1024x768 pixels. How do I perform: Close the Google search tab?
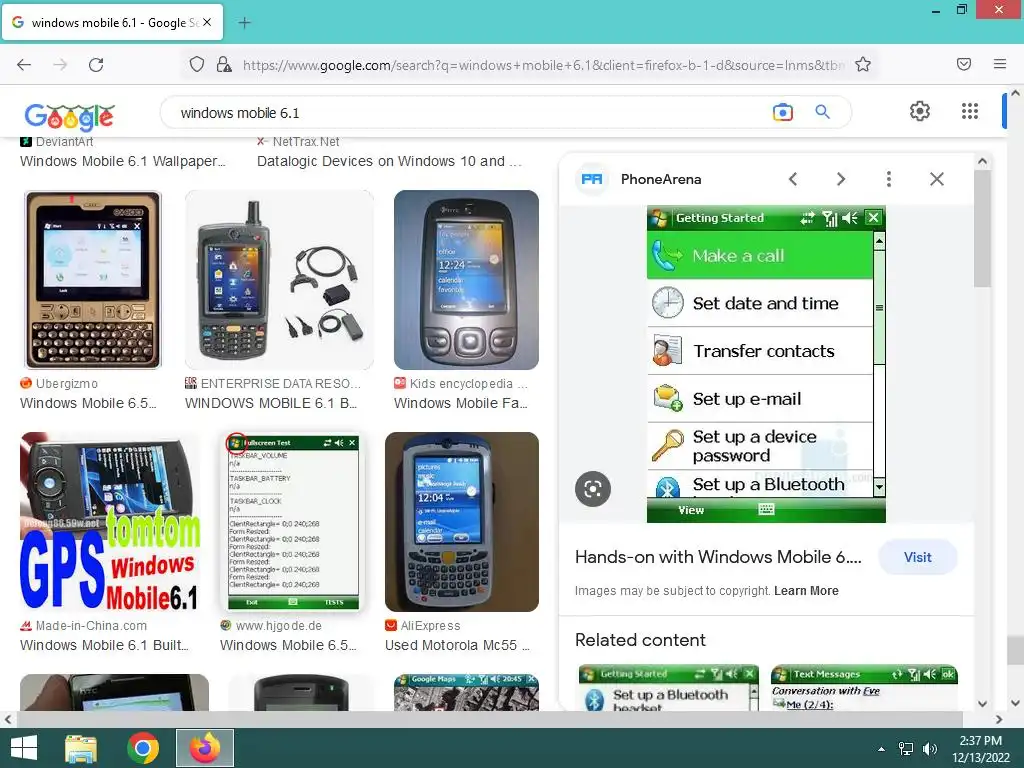[207, 22]
